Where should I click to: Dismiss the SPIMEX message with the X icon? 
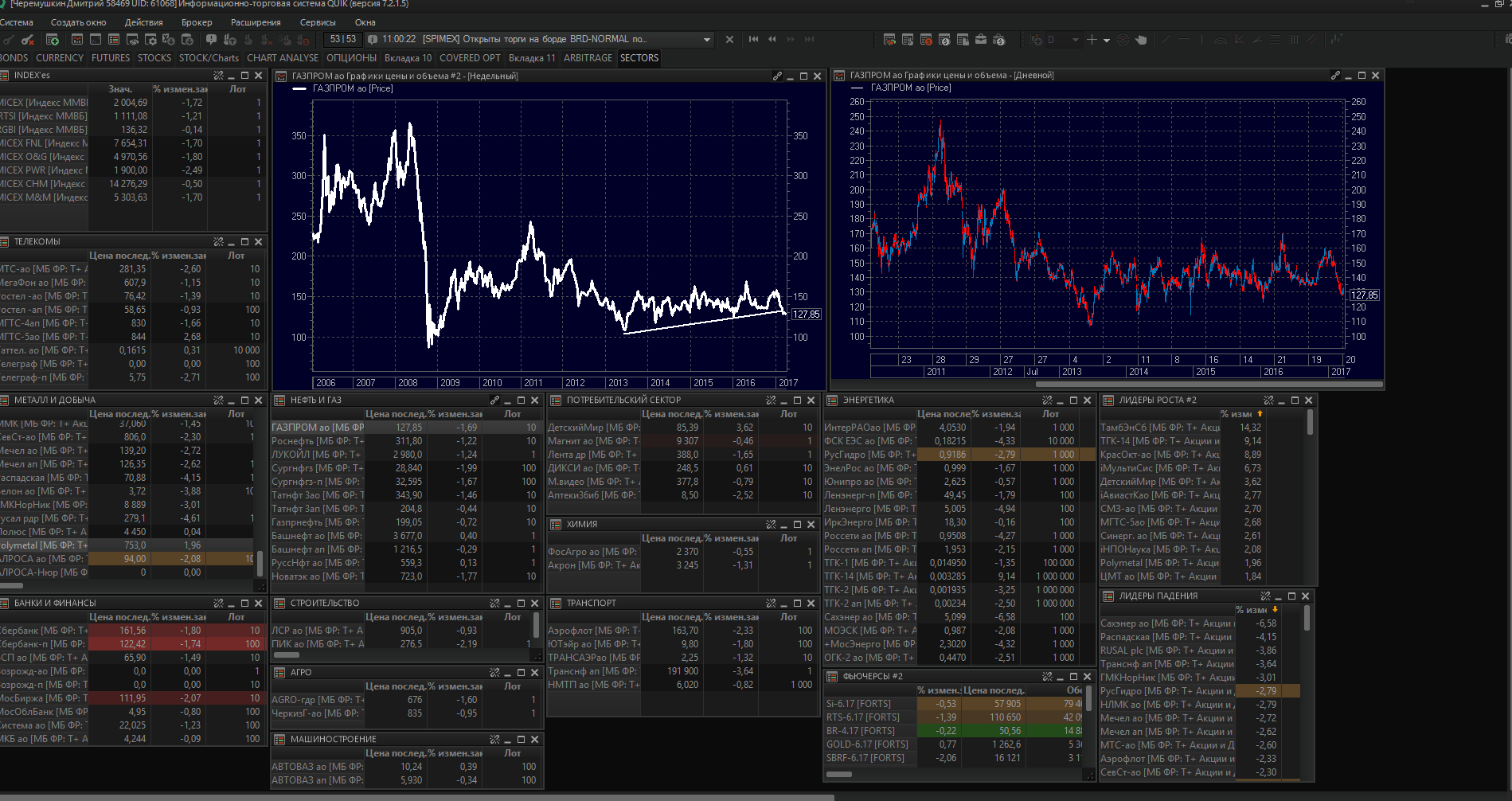(x=729, y=39)
